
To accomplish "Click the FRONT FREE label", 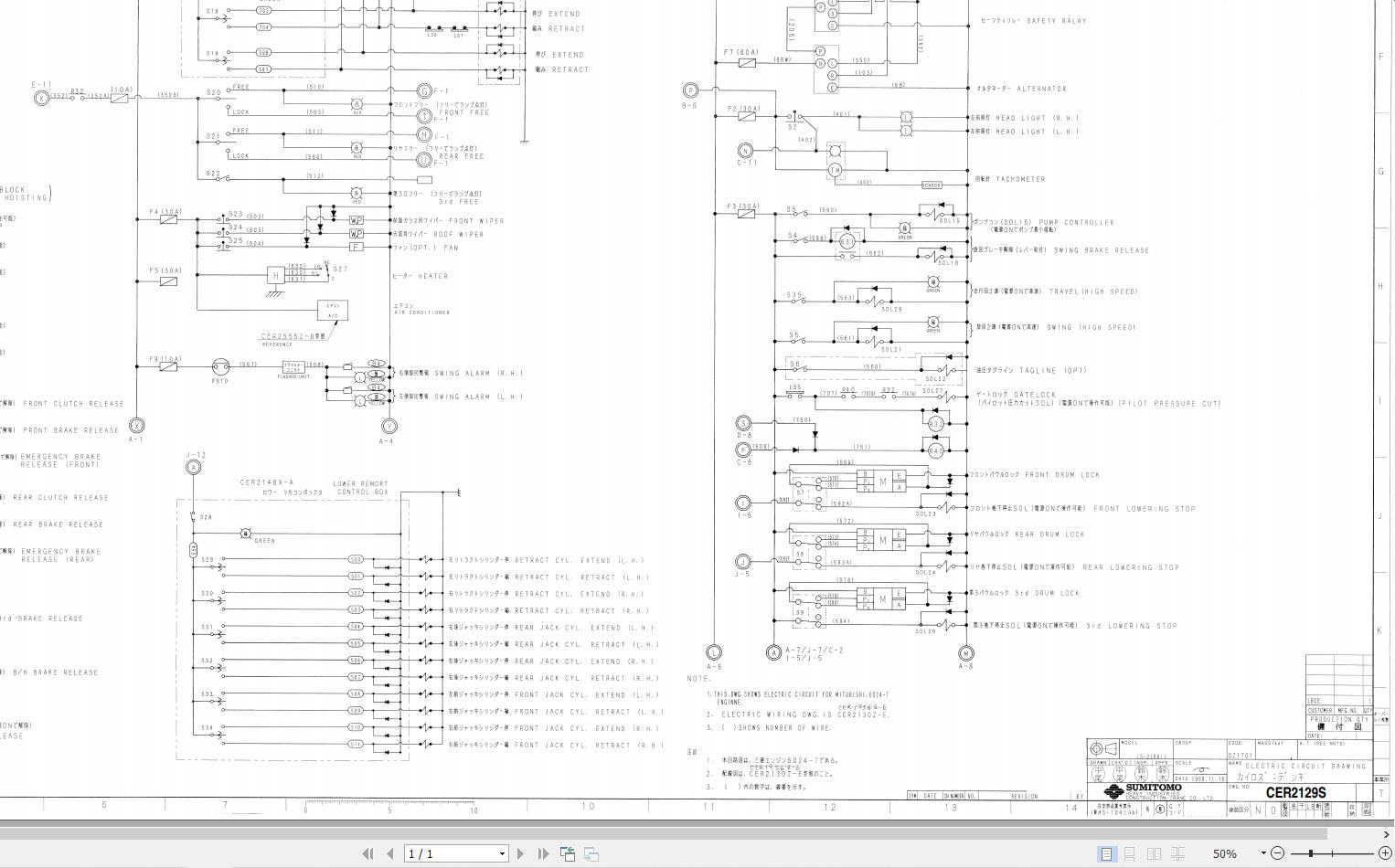I will (x=466, y=112).
